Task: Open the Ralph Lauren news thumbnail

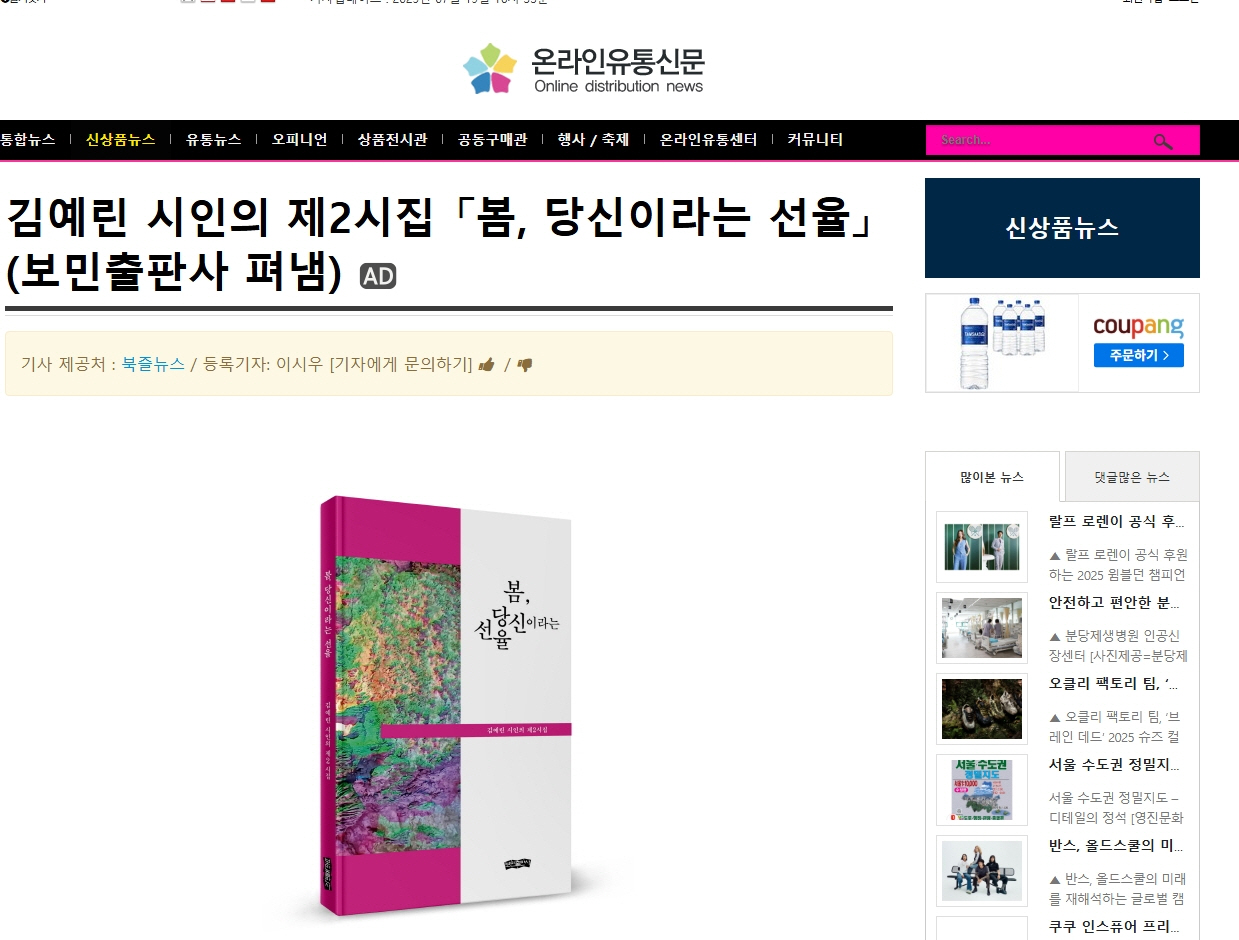Action: tap(982, 547)
